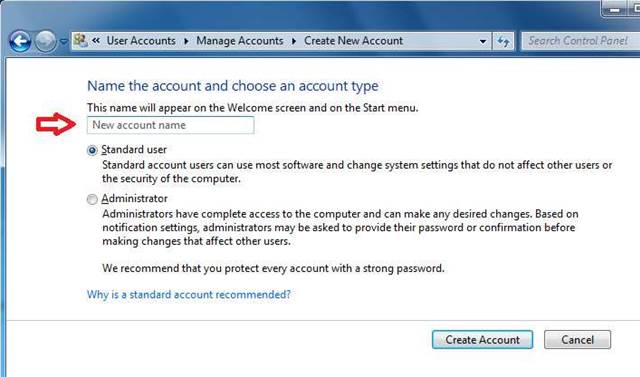640x377 pixels.
Task: Click the greyed-out Forward navigation button
Action: 45,41
